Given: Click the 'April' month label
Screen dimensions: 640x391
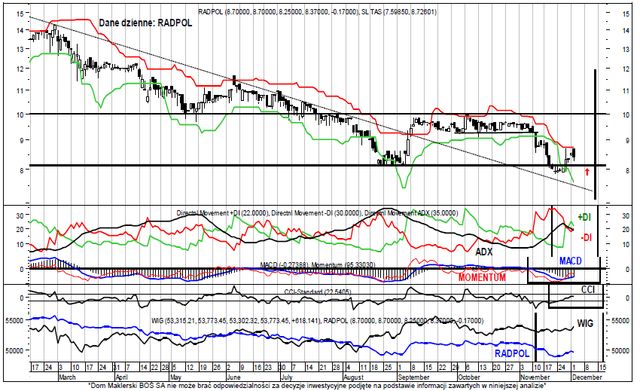Looking at the screenshot, I should point(122,377).
